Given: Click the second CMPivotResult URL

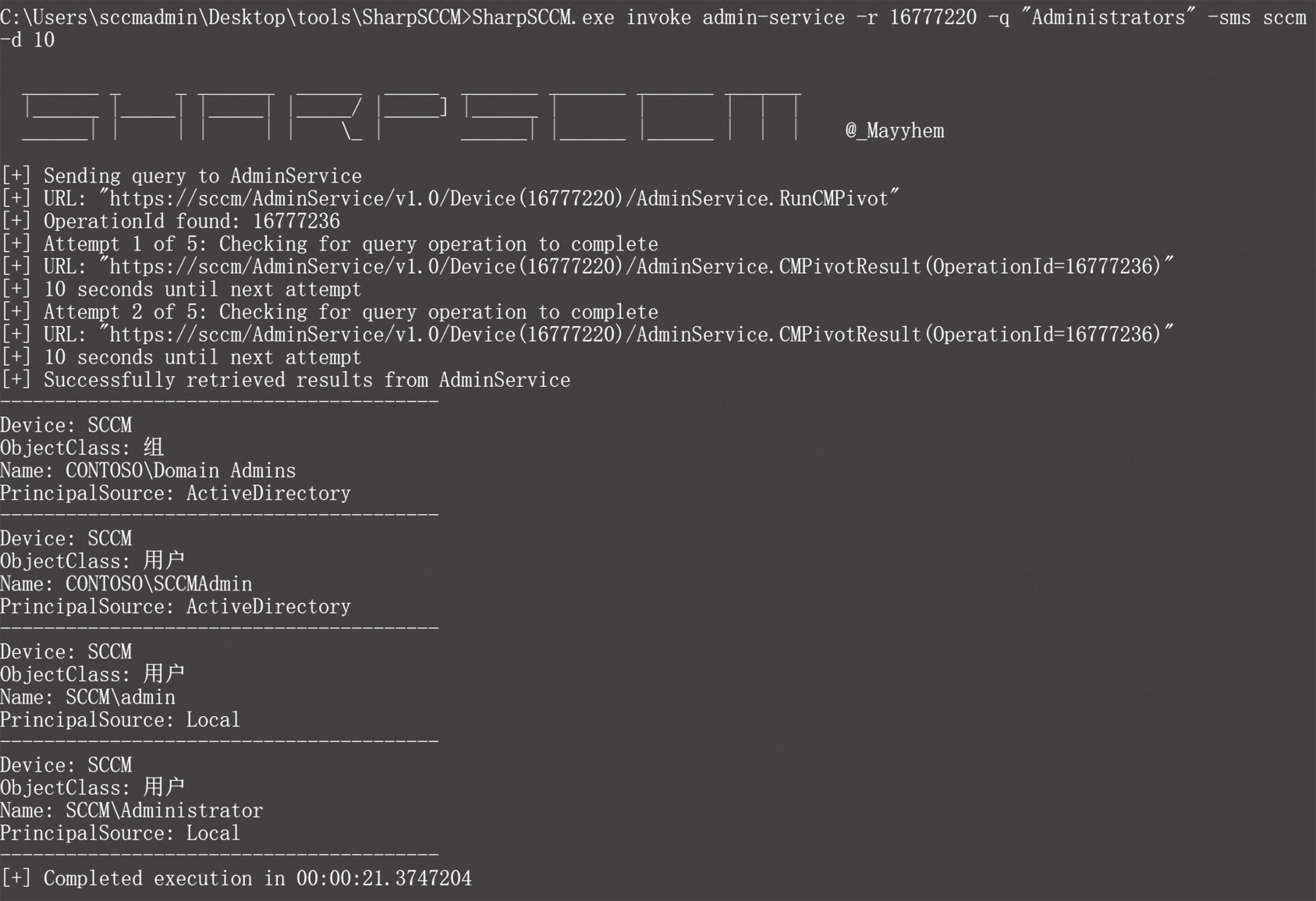Looking at the screenshot, I should pos(637,334).
